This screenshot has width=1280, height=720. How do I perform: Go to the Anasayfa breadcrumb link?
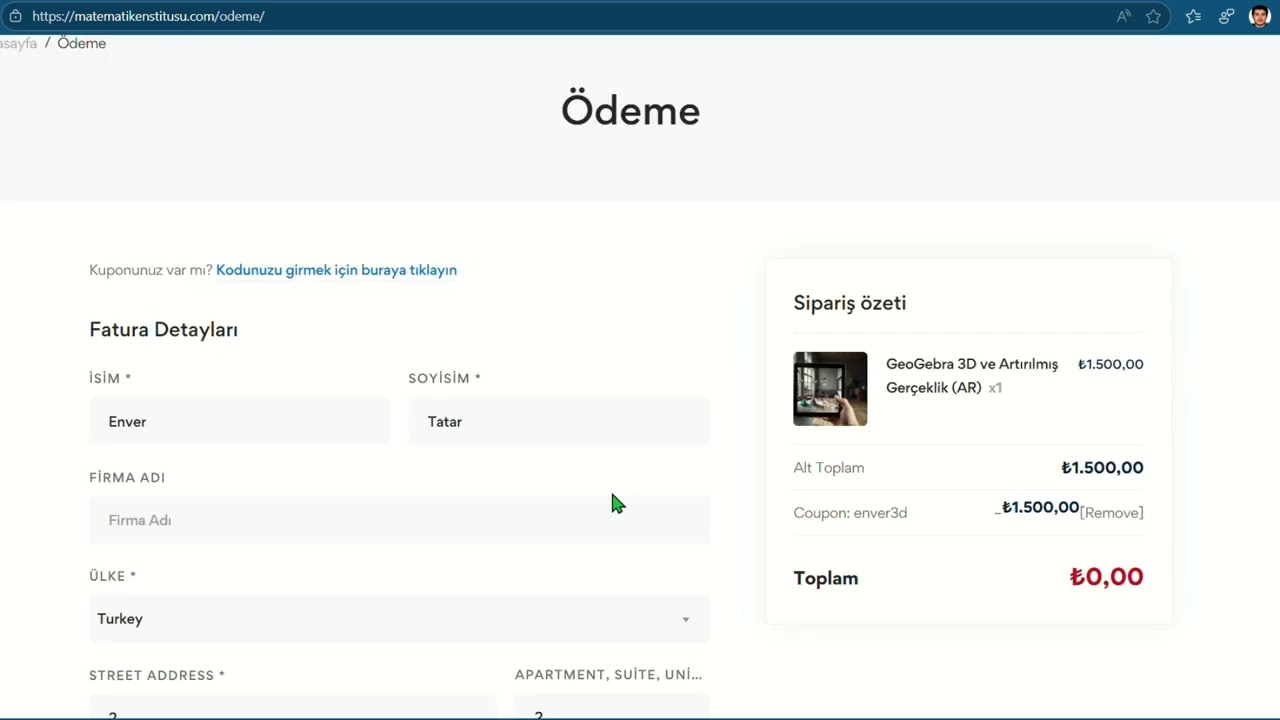(18, 43)
